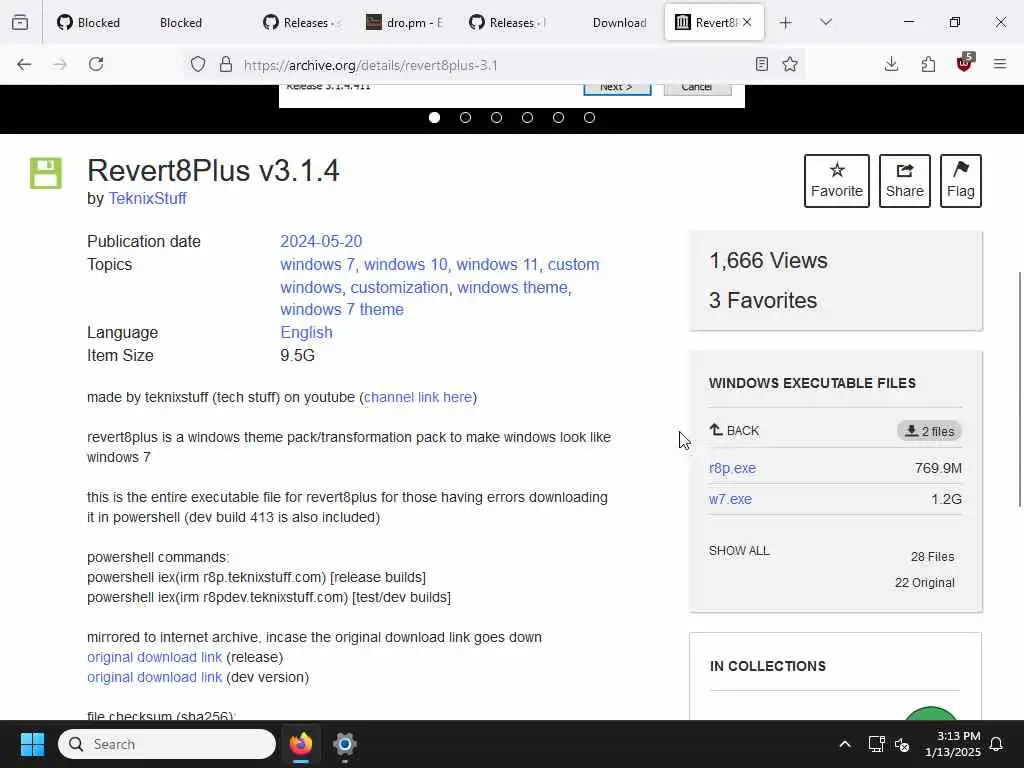Select the fourth carousel dot
Screen dimensions: 1024x768
[x=528, y=118]
